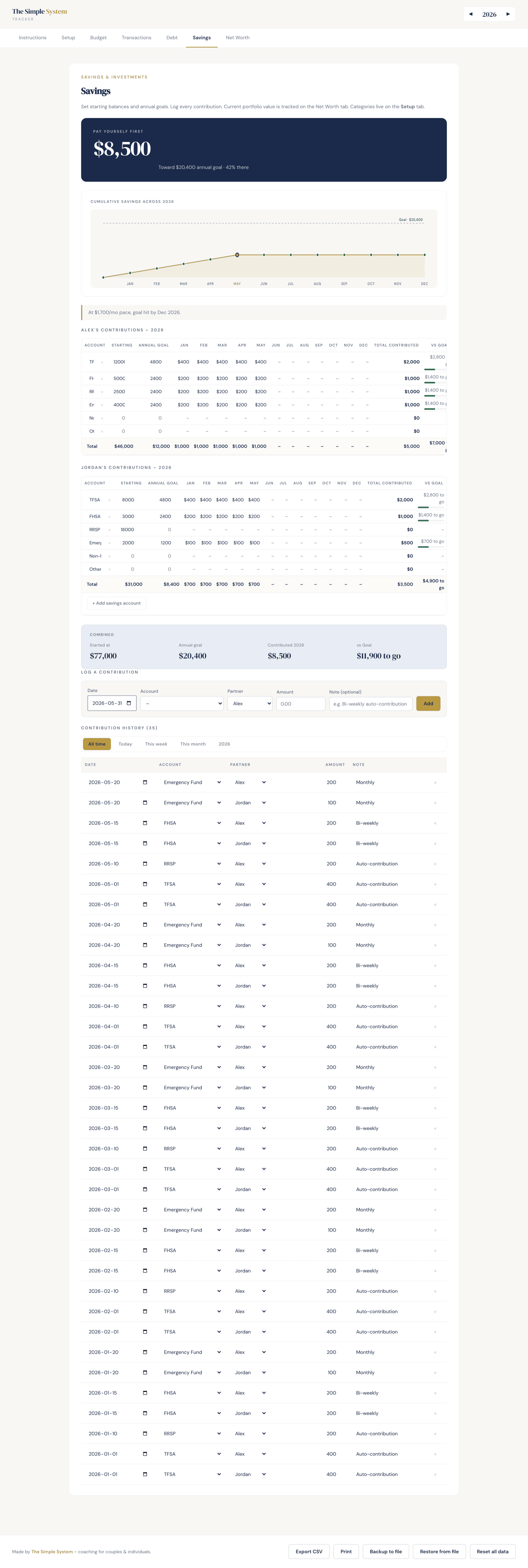528x1568 pixels.
Task: Open calendar on 2026-03-15 FHSA Alex row
Action: coord(145,1108)
